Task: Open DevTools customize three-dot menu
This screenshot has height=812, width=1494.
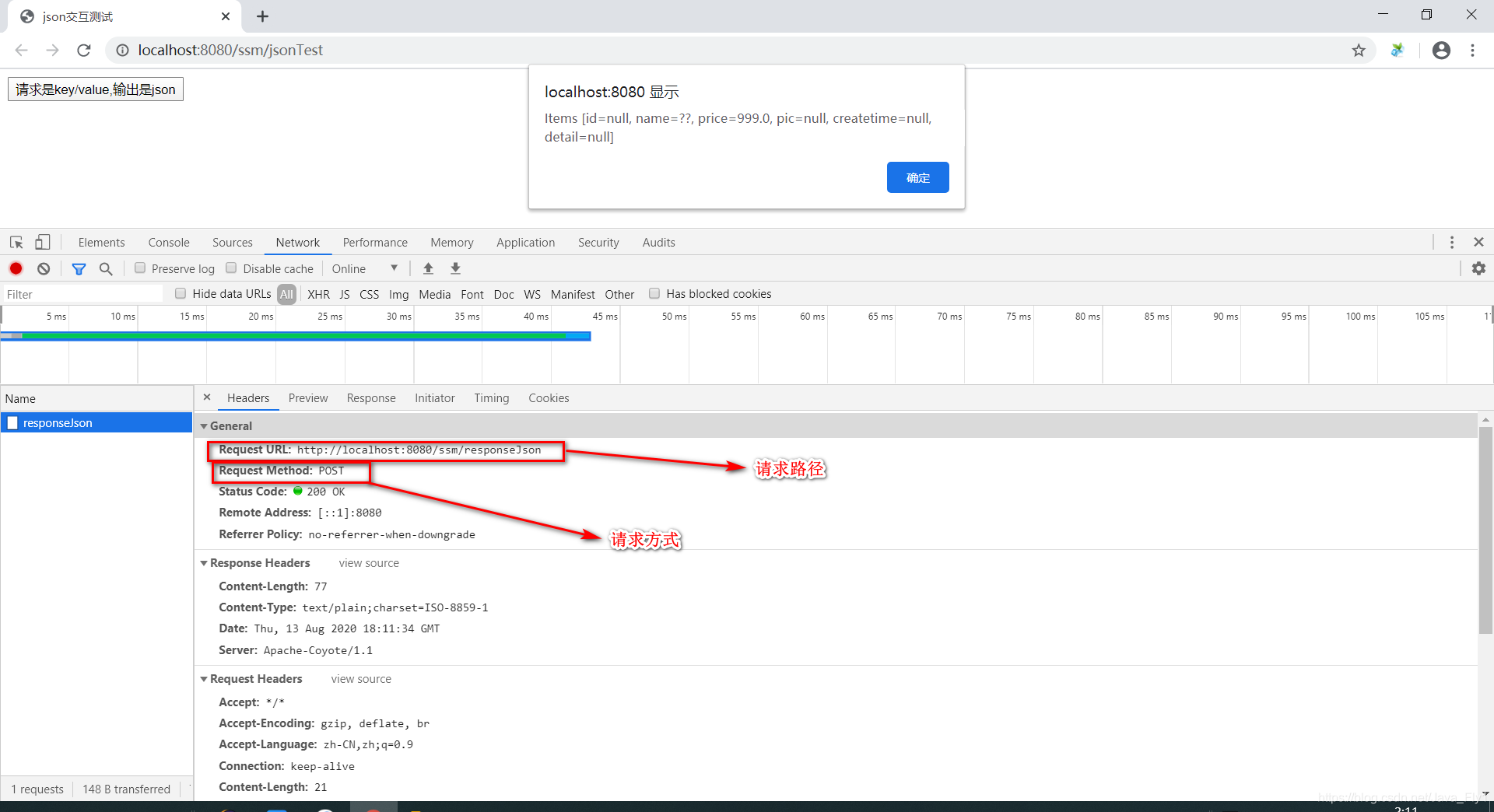Action: click(x=1452, y=242)
